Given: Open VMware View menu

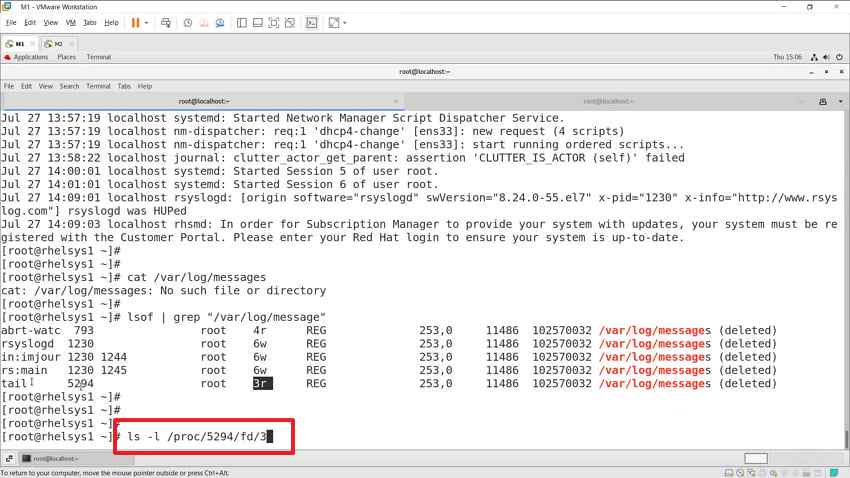Looking at the screenshot, I should click(x=50, y=23).
